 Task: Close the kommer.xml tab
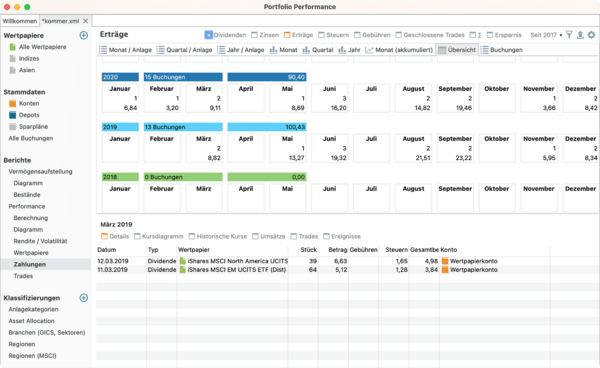pyautogui.click(x=86, y=21)
